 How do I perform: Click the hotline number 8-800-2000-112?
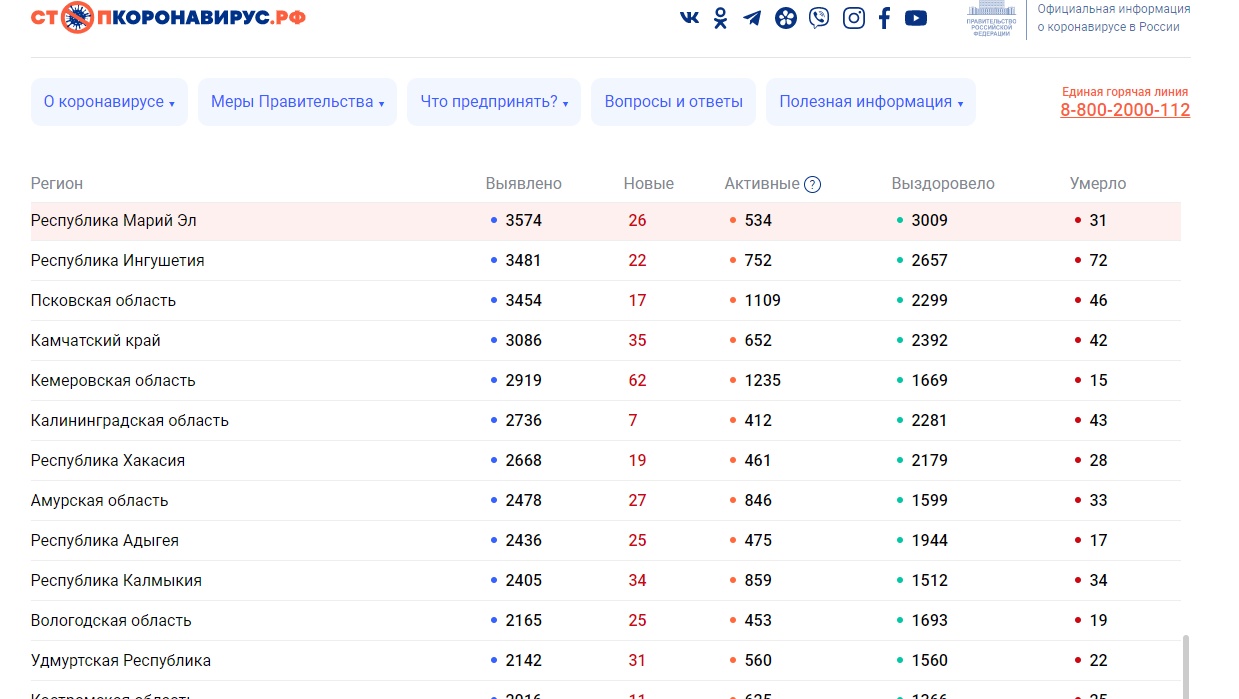click(1125, 110)
